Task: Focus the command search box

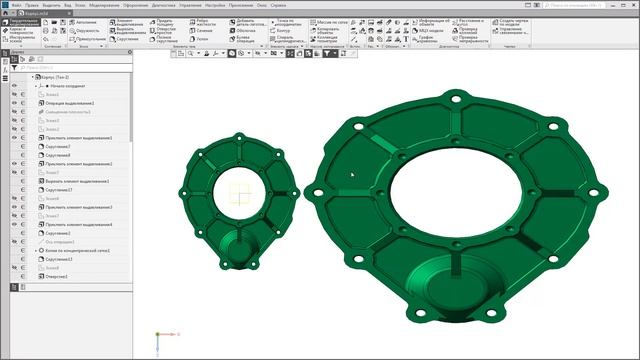Action: (x=573, y=5)
